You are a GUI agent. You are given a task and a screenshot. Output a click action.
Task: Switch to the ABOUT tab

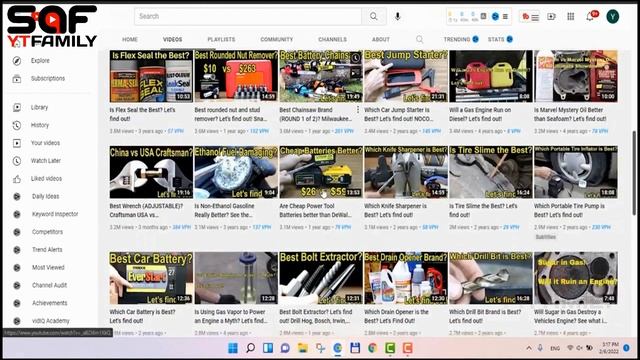click(381, 39)
